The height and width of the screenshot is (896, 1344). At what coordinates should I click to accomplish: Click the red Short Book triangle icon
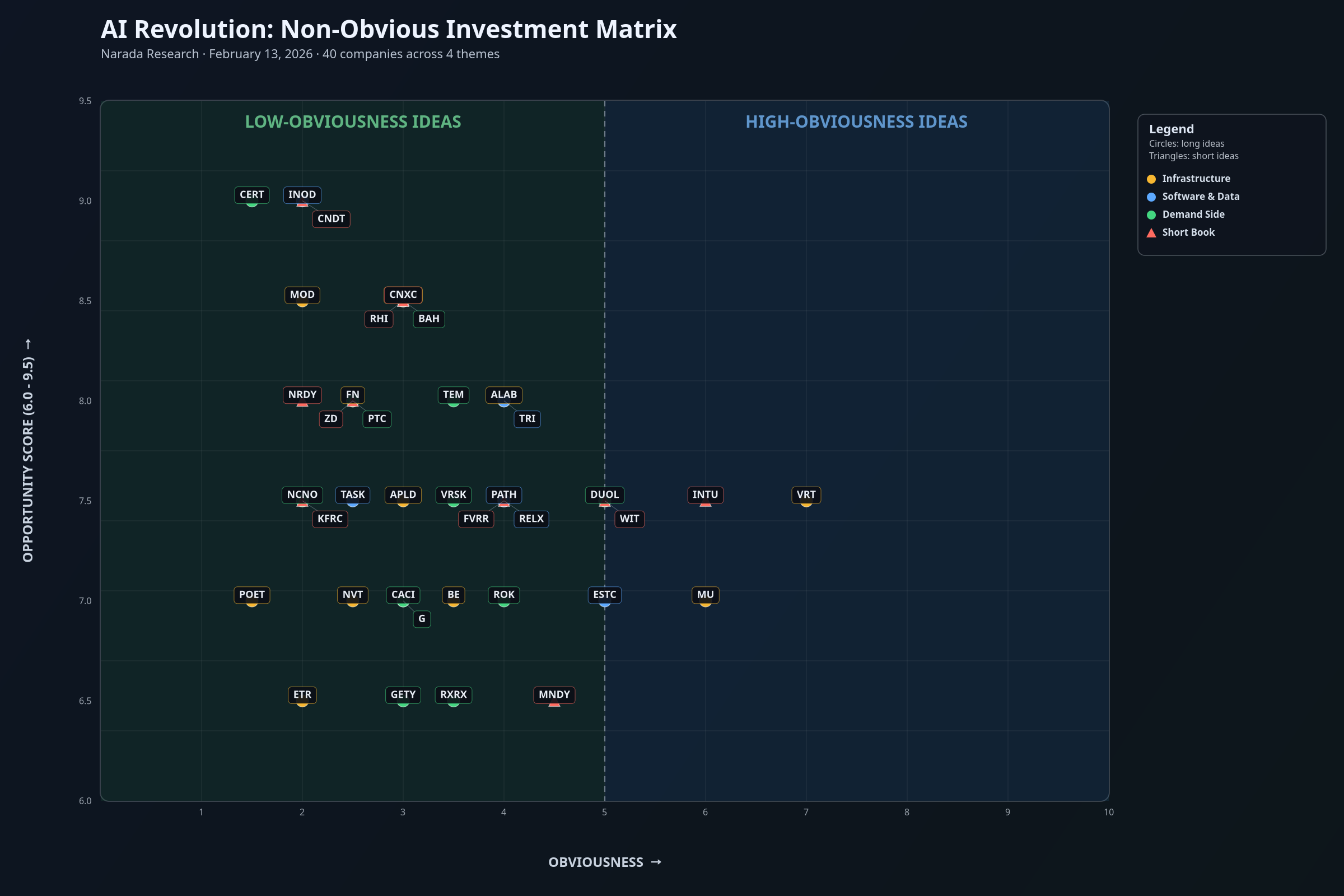[1151, 233]
